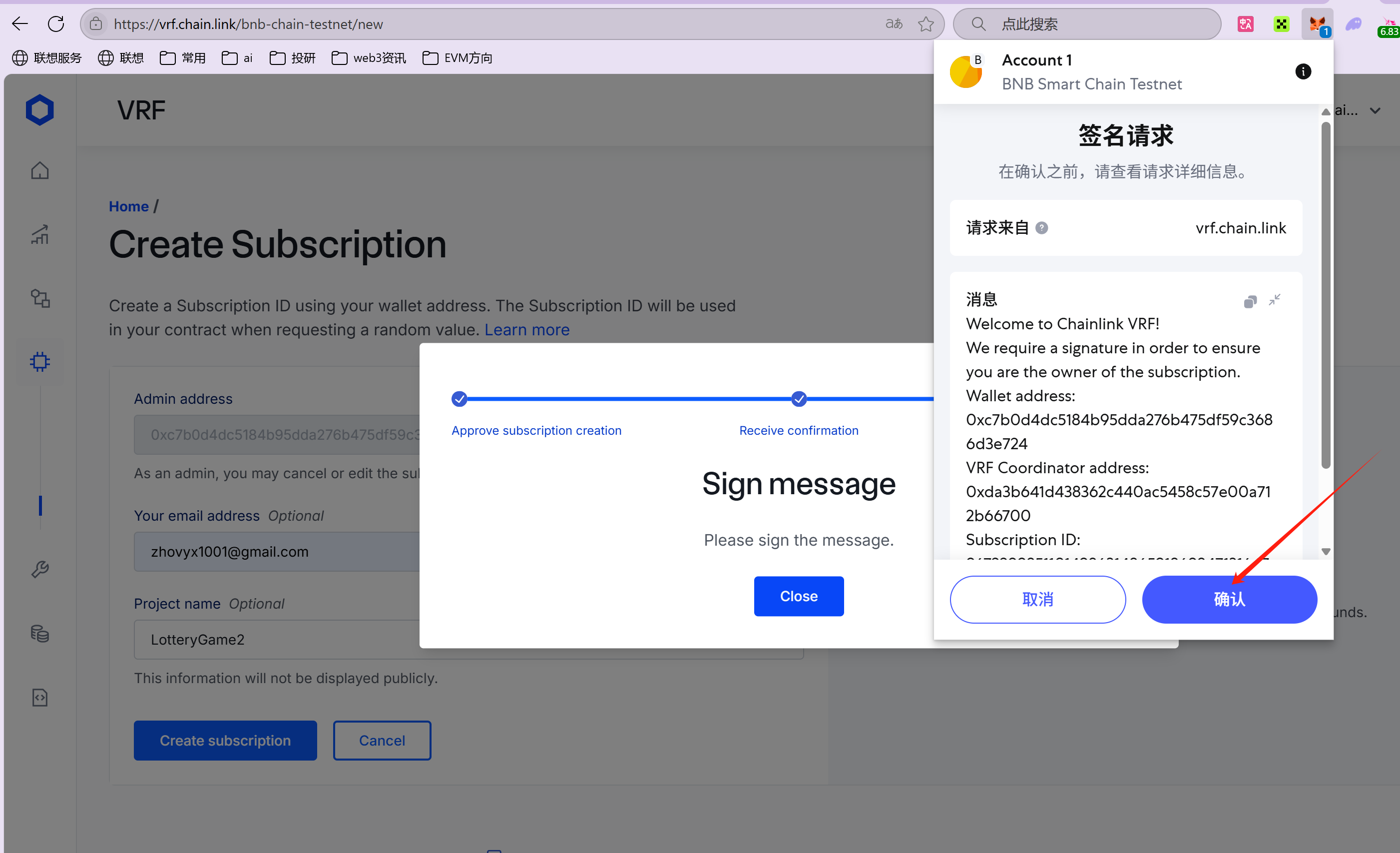Click the wallet popup scrollbar thumb
The height and width of the screenshot is (853, 1400).
pos(1326,295)
